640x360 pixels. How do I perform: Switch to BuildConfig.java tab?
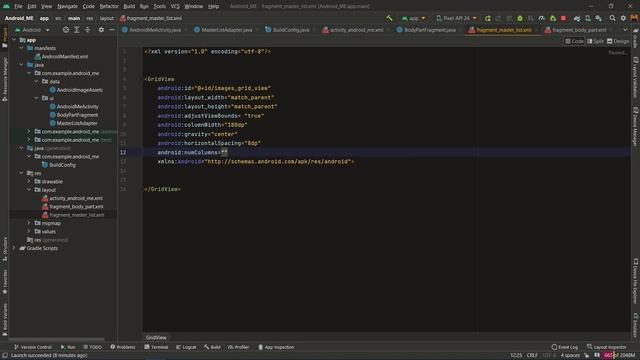pos(287,30)
